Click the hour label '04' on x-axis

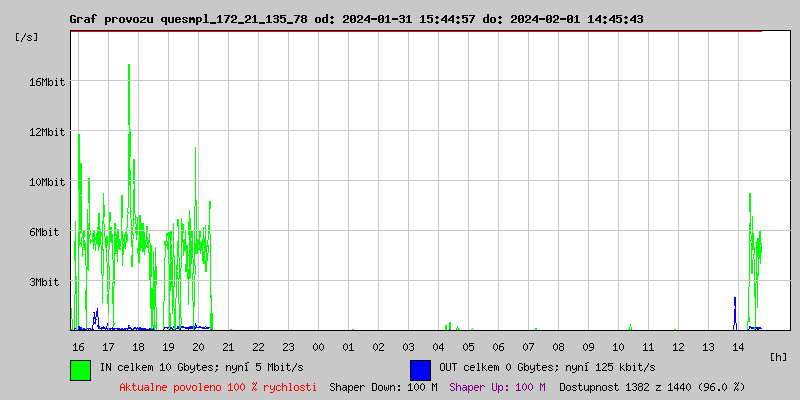[438, 347]
